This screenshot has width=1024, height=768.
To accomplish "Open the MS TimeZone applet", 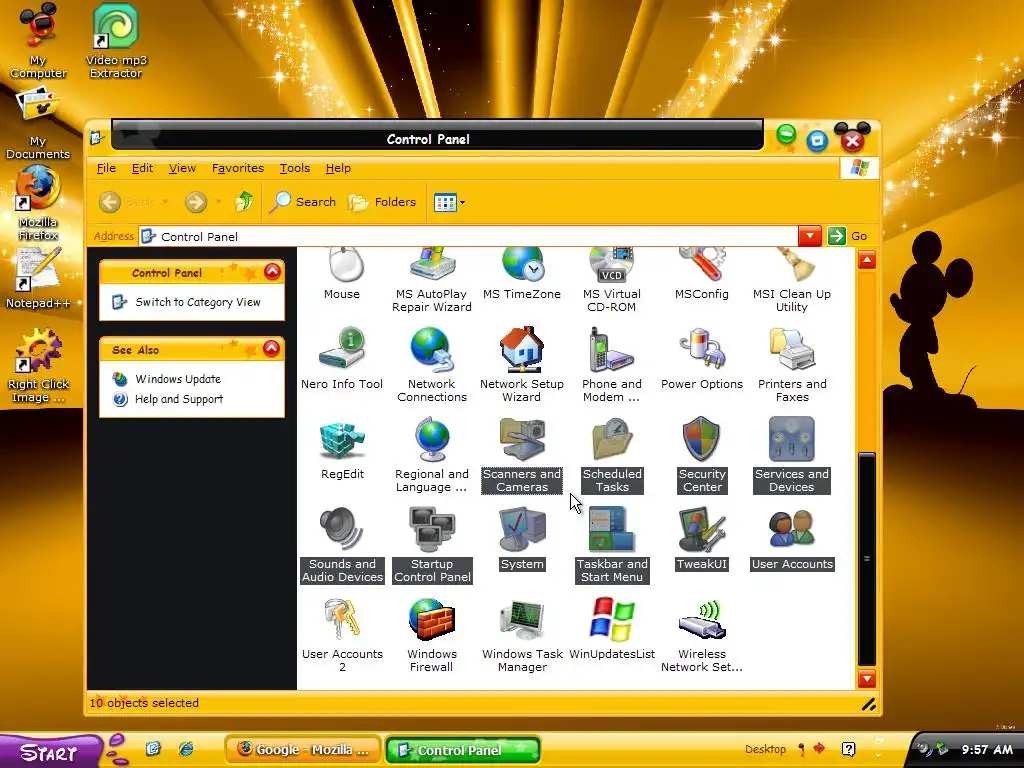I will (522, 274).
